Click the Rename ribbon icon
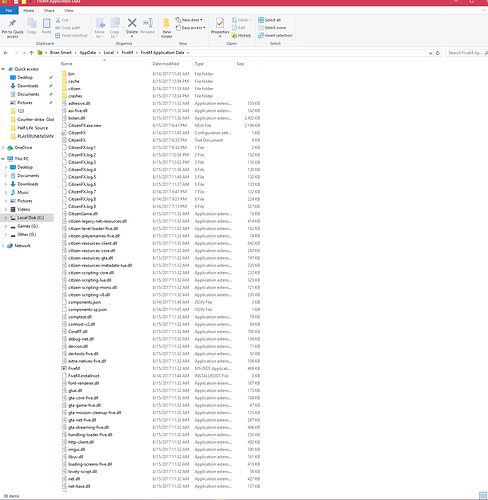Viewport: 488px width, 500px height. pyautogui.click(x=147, y=26)
